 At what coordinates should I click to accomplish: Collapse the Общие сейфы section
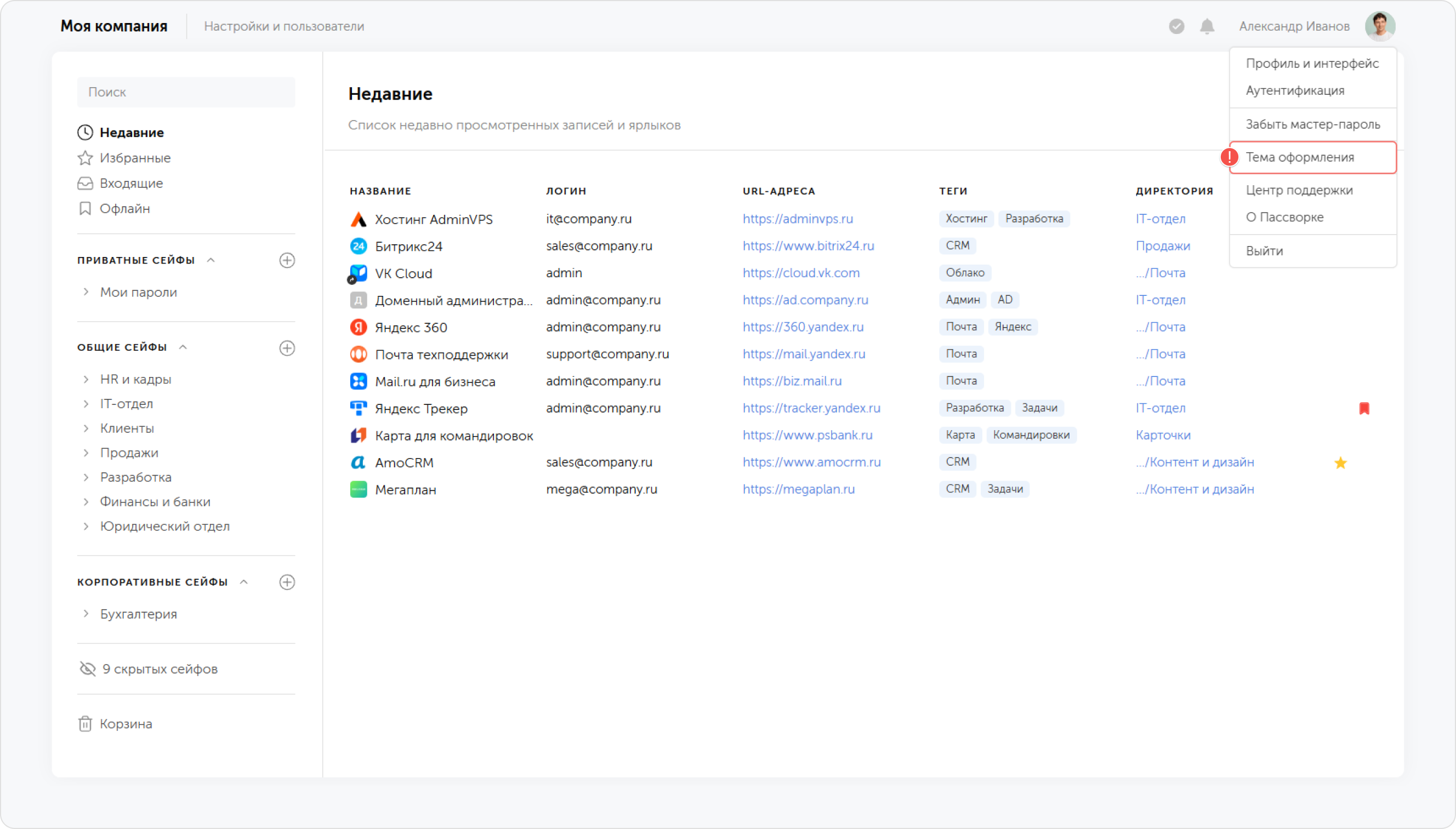click(x=183, y=347)
